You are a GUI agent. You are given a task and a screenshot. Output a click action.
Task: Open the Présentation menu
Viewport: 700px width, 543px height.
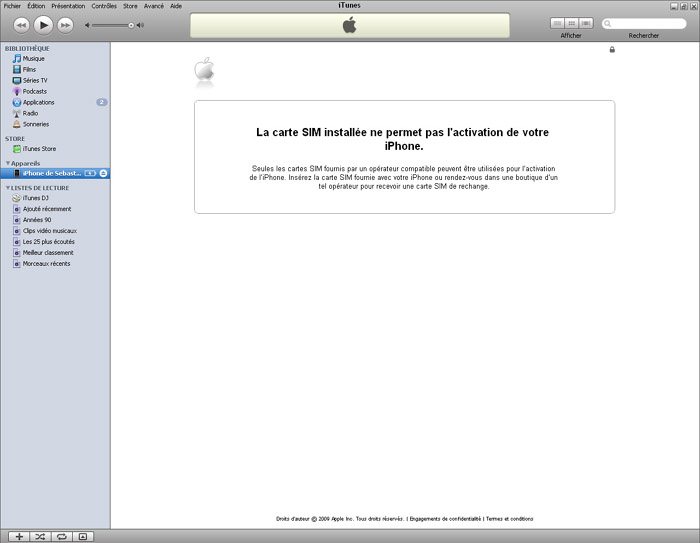[x=68, y=6]
